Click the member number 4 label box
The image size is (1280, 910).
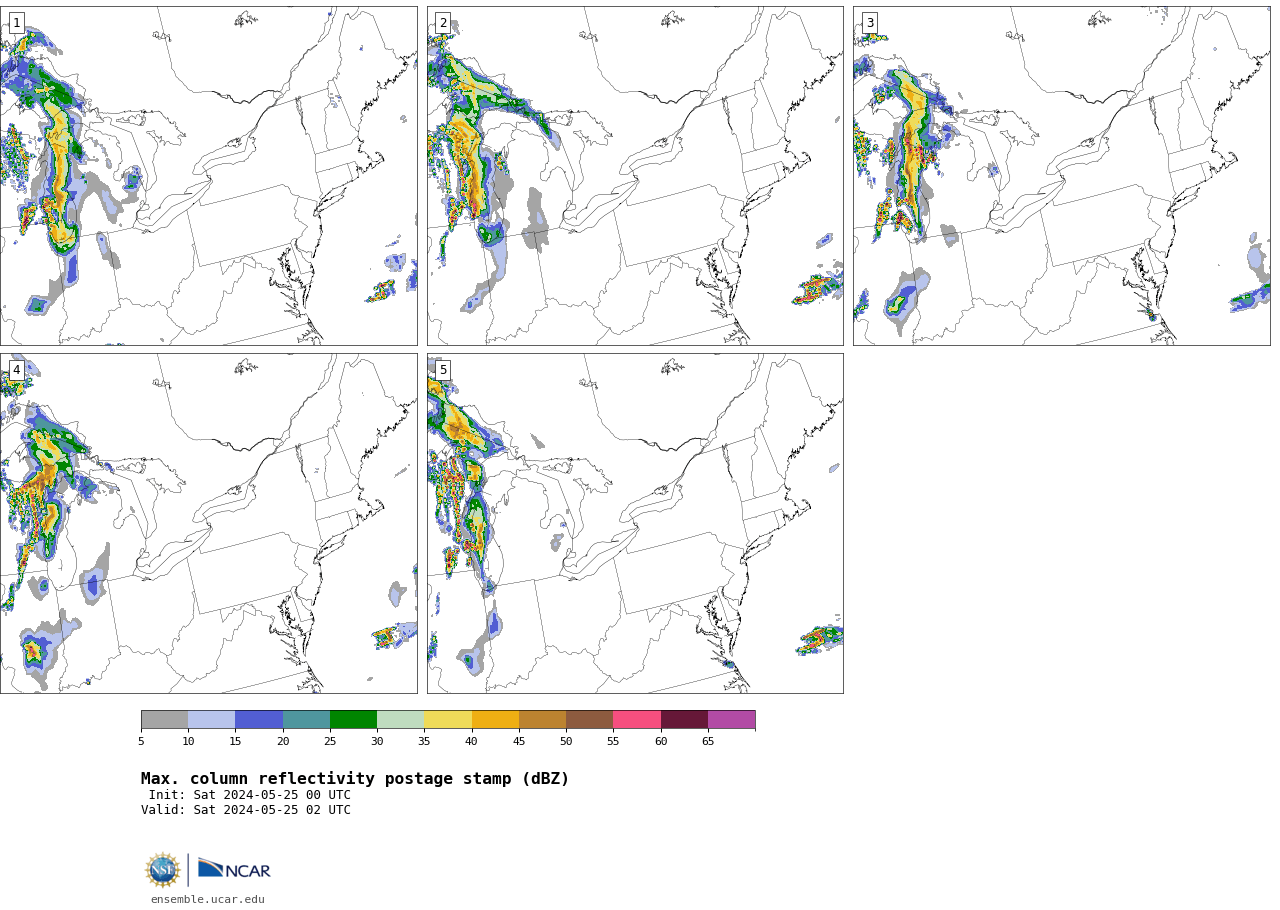click(16, 370)
